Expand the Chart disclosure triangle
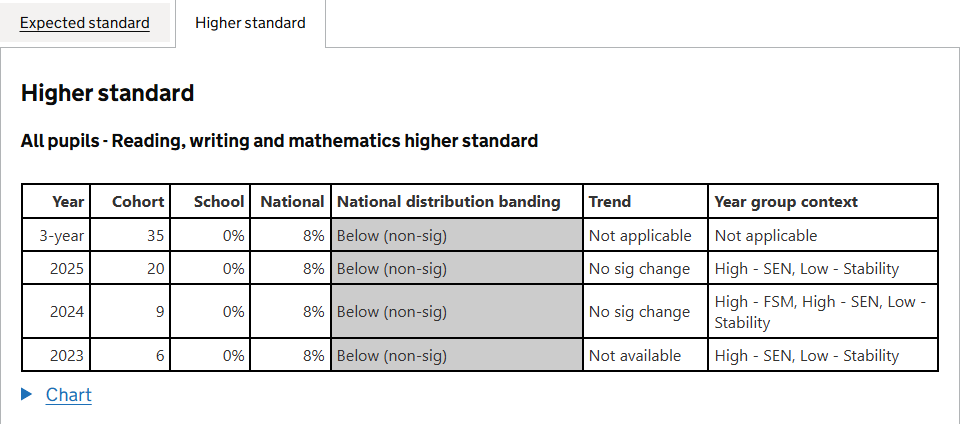Screen dimensions: 963x424 click(x=27, y=395)
